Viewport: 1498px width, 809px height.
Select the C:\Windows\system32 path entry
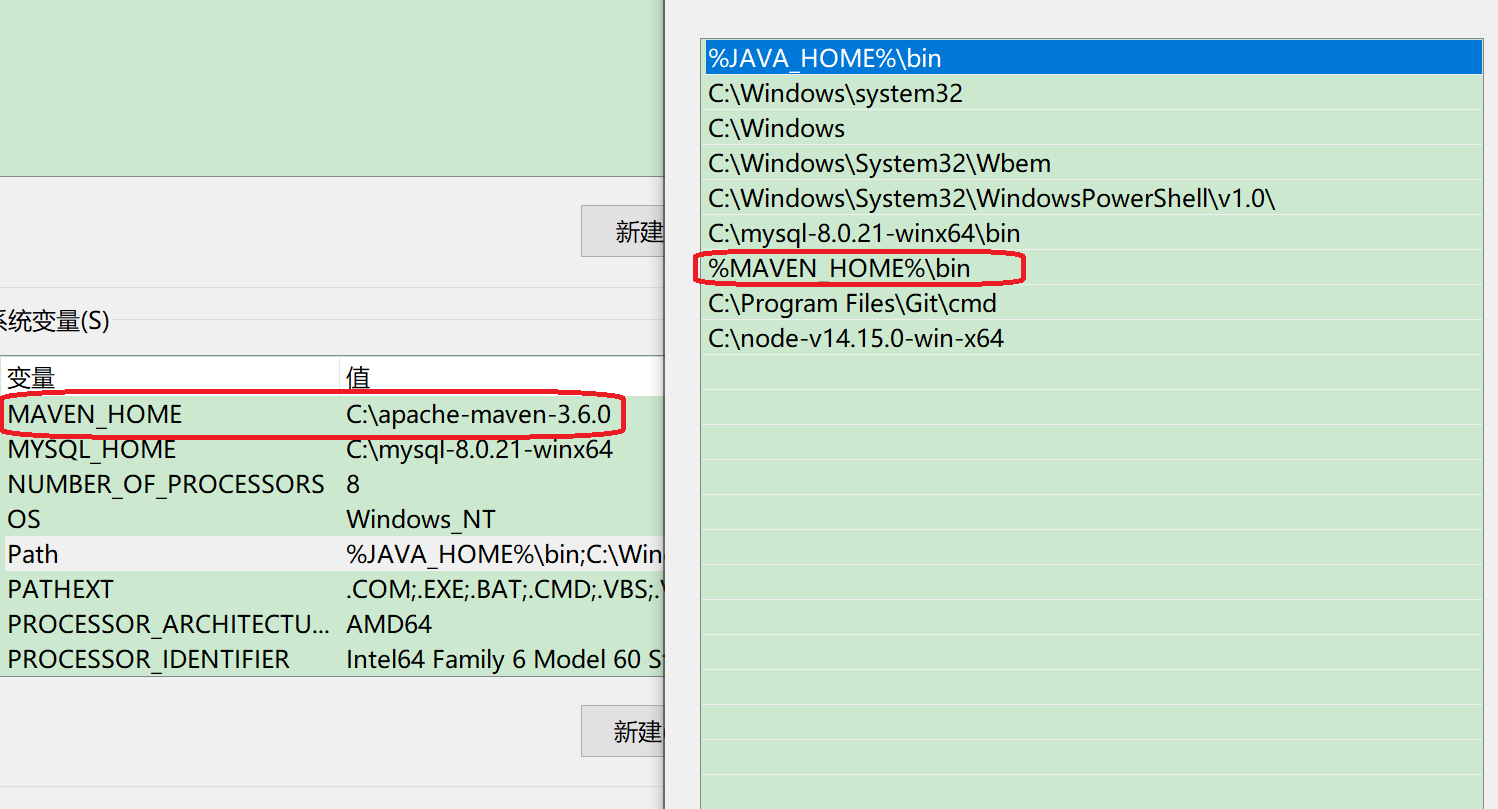pyautogui.click(x=835, y=94)
